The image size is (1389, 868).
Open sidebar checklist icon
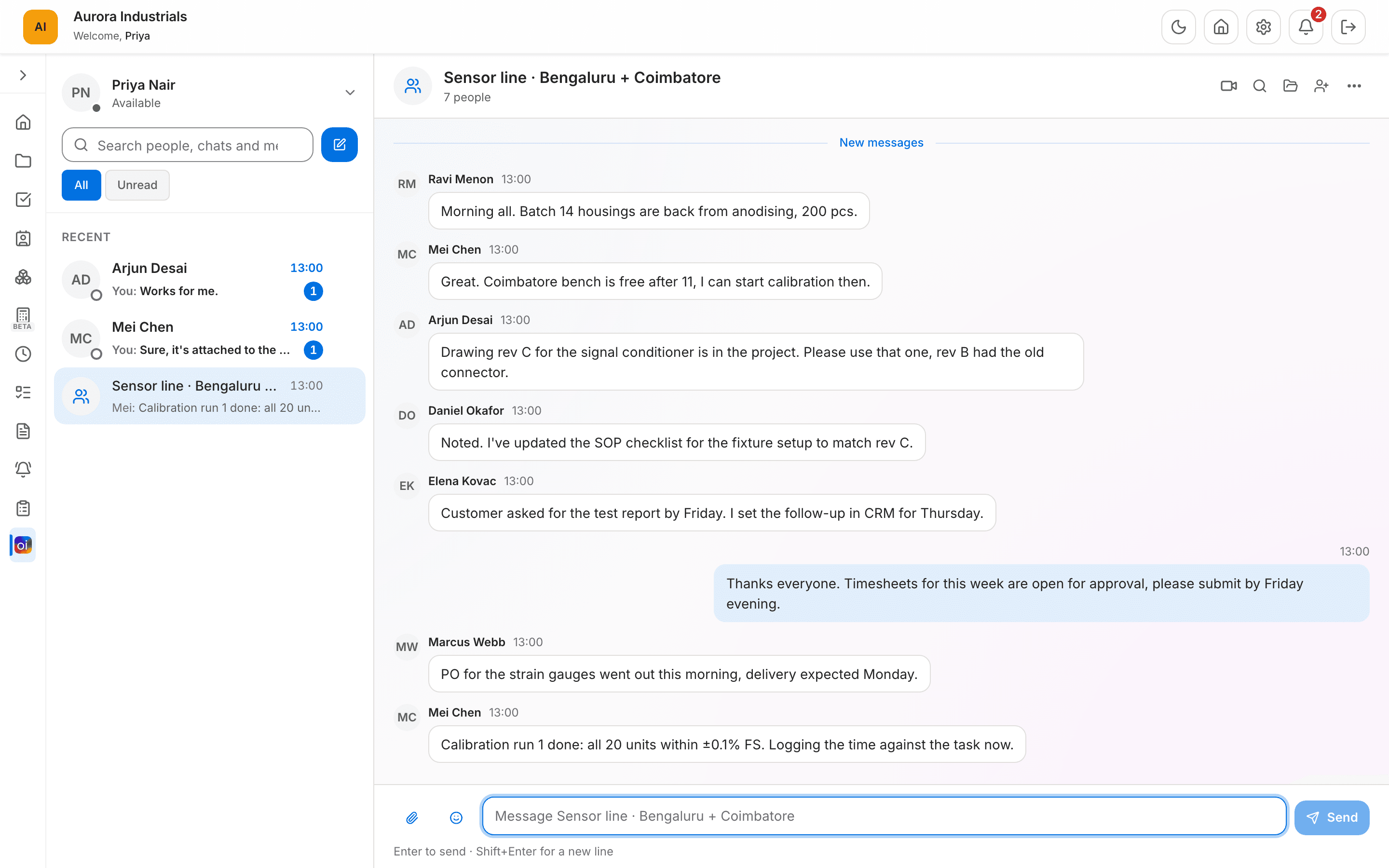(x=23, y=393)
